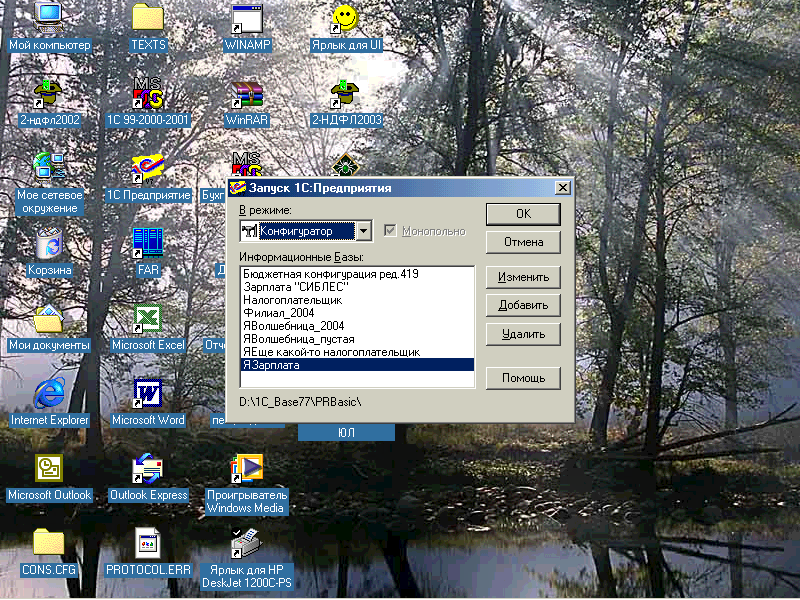Select ЯВолшебница_2004 information base
Image resolution: width=800 pixels, height=600 pixels.
click(x=357, y=326)
